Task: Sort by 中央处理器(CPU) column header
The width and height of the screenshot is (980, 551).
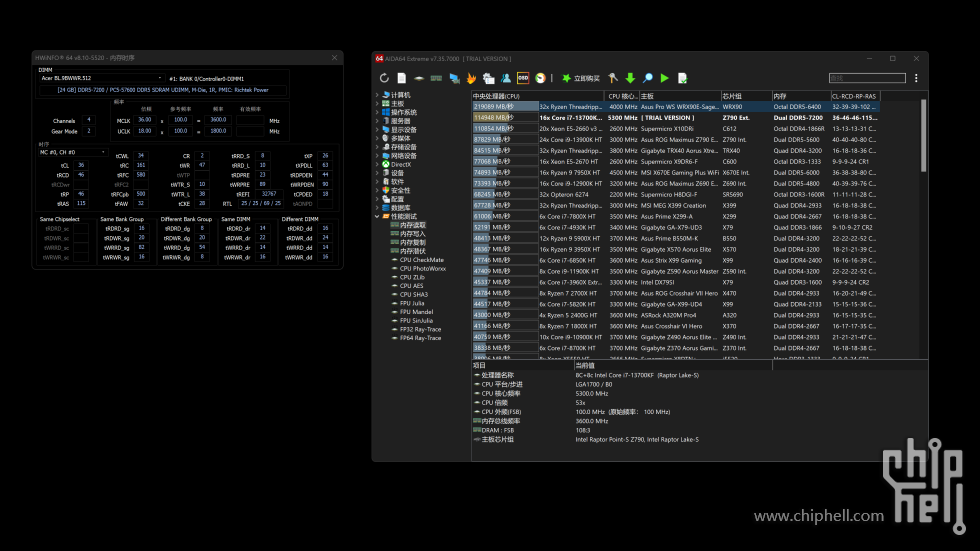Action: (x=538, y=96)
